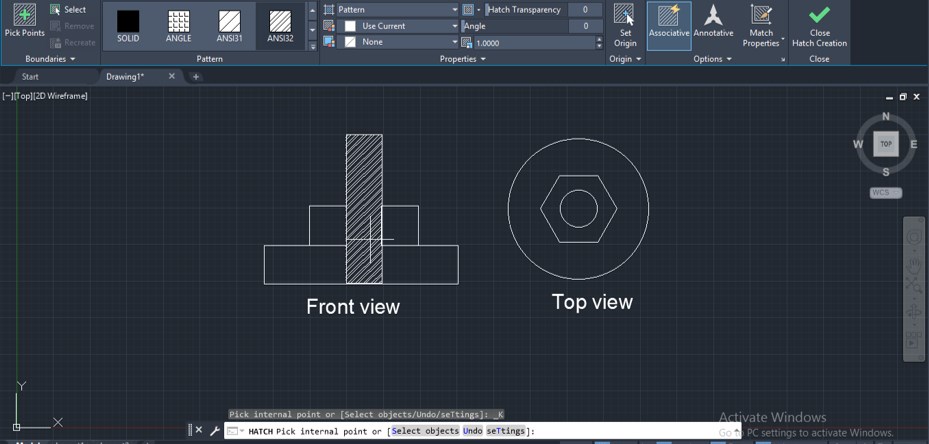The height and width of the screenshot is (444, 929).
Task: Open Hatch settings dialog launcher arrow
Action: tap(783, 59)
